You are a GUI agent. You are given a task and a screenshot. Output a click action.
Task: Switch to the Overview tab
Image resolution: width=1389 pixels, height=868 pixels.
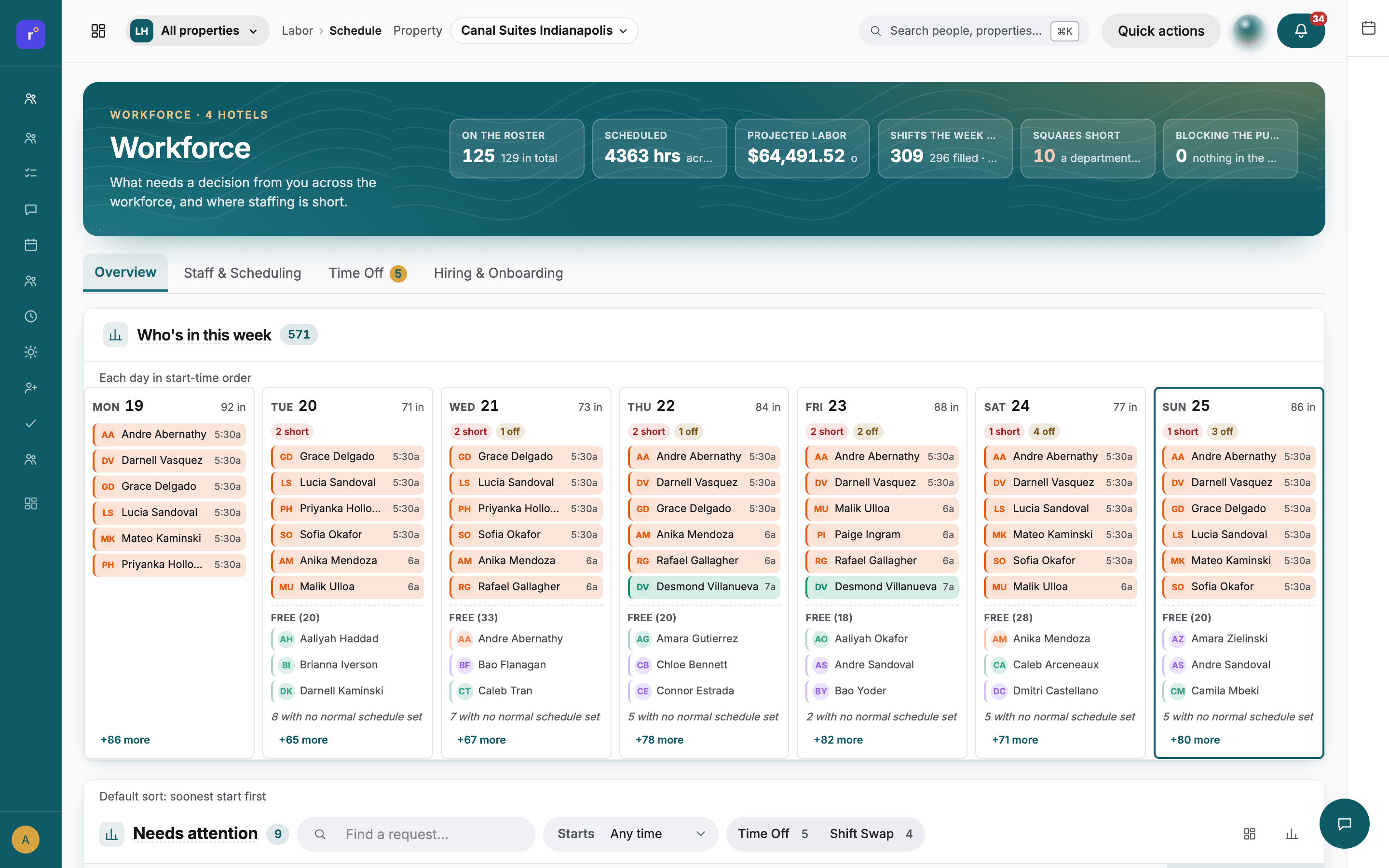[125, 272]
